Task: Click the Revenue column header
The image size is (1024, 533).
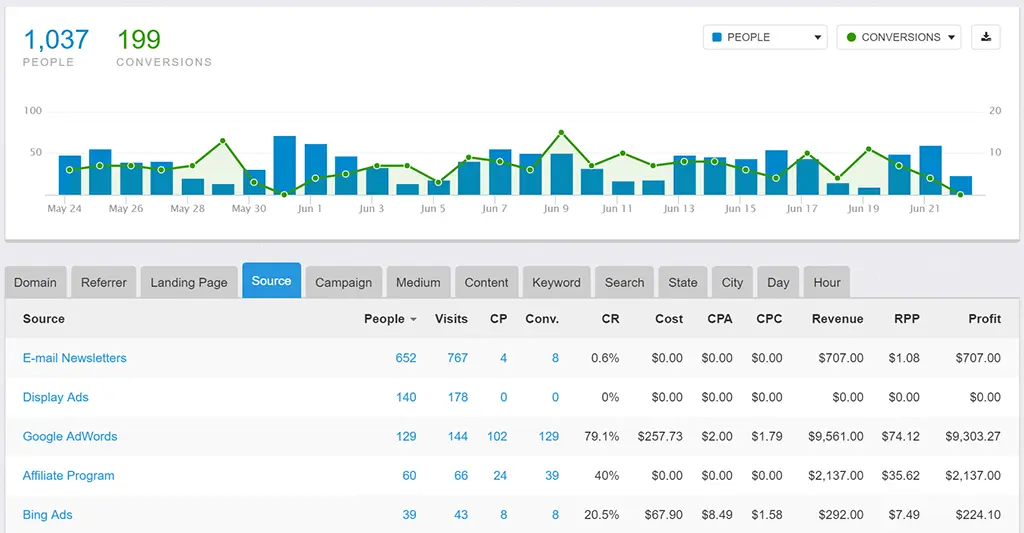Action: pyautogui.click(x=837, y=319)
